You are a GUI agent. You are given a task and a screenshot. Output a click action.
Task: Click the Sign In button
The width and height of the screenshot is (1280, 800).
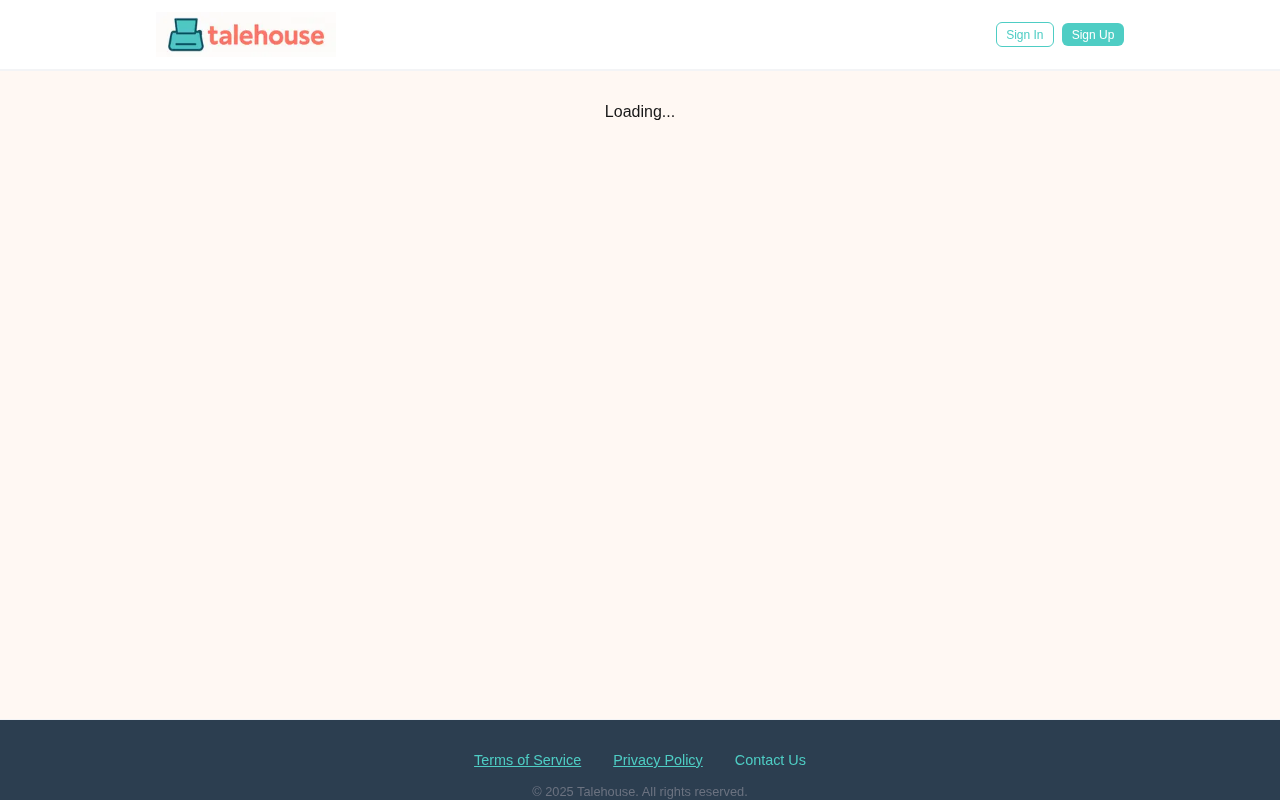pyautogui.click(x=1024, y=35)
